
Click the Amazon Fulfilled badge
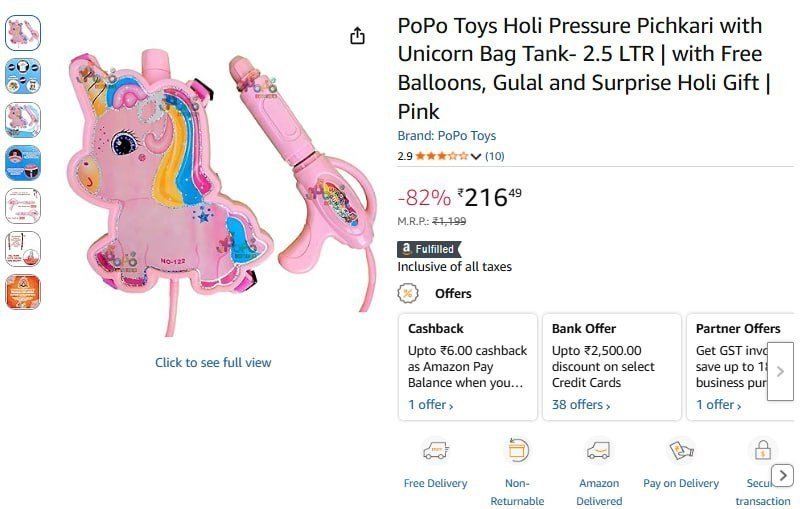tap(429, 249)
